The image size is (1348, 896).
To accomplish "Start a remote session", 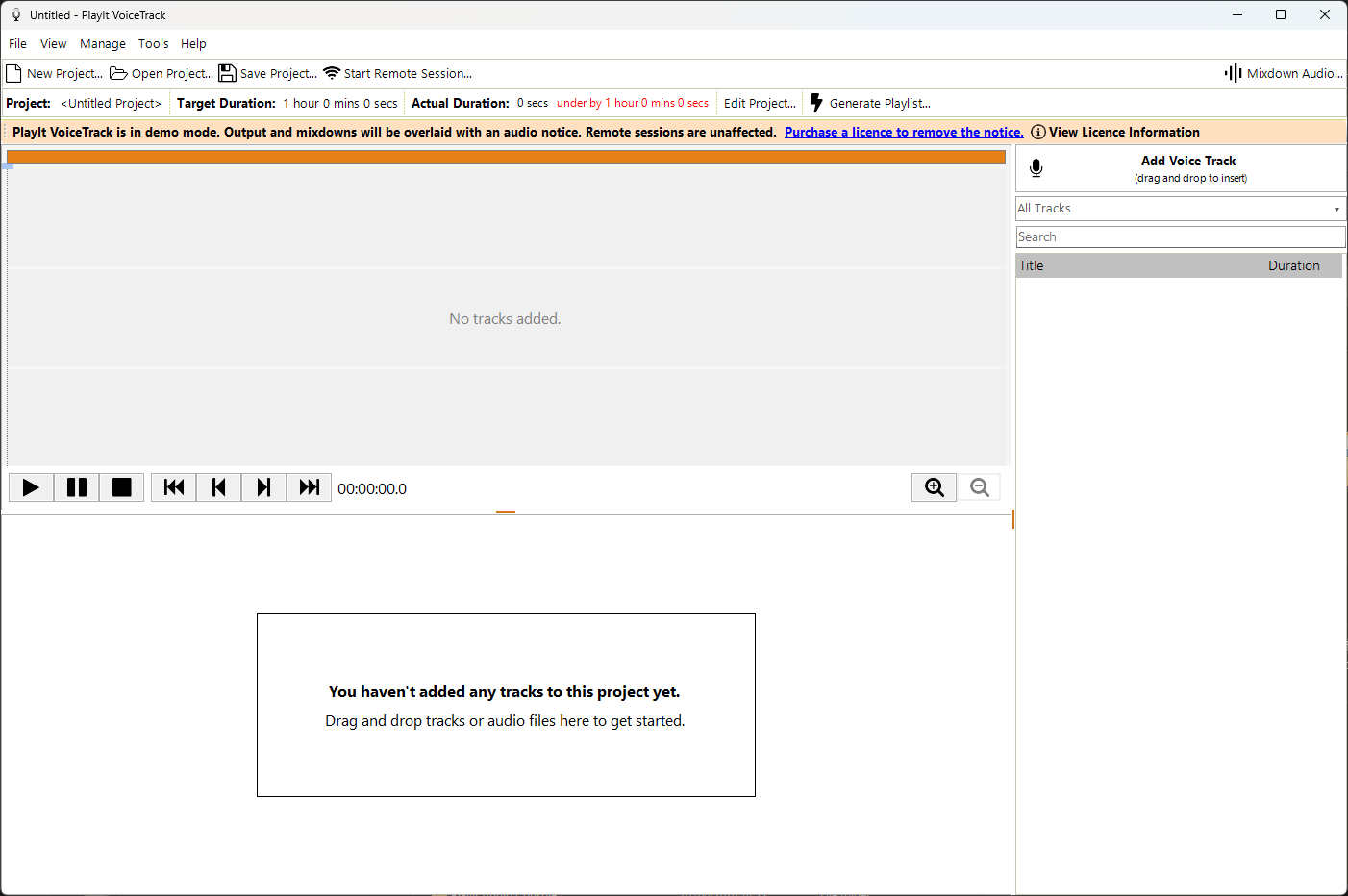I will point(398,73).
